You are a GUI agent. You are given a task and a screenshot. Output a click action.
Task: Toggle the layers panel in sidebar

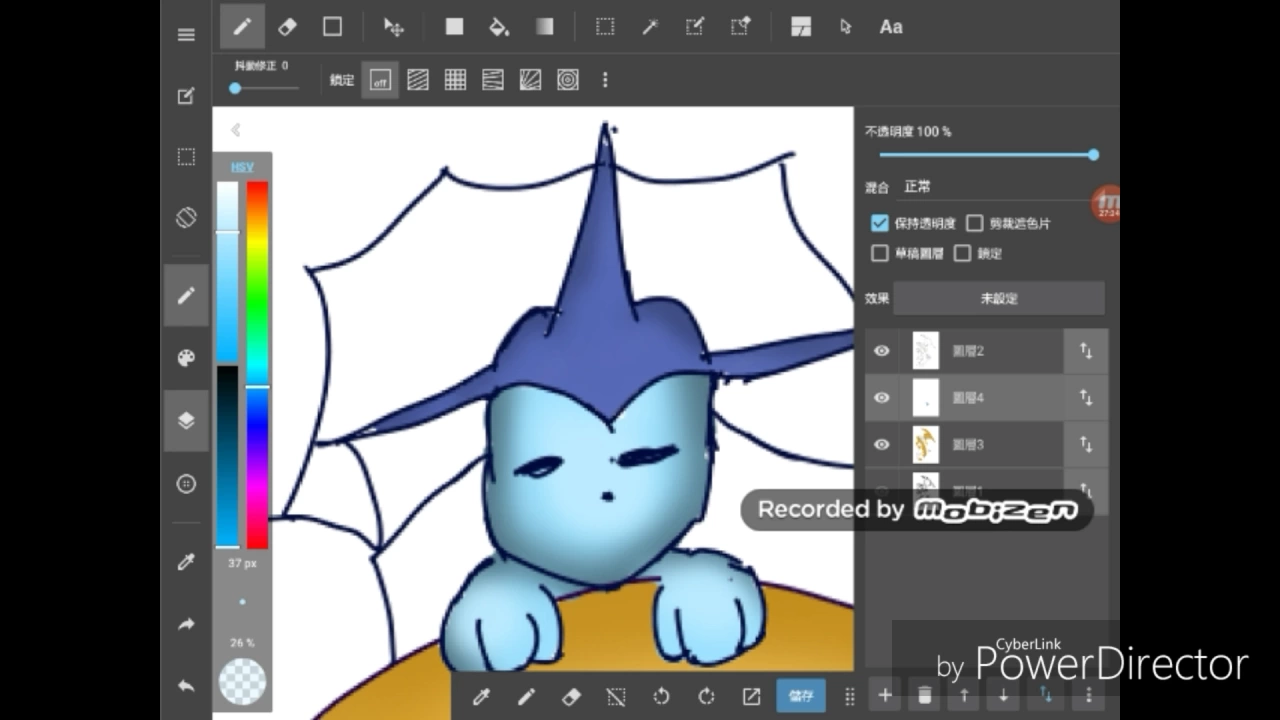click(186, 421)
